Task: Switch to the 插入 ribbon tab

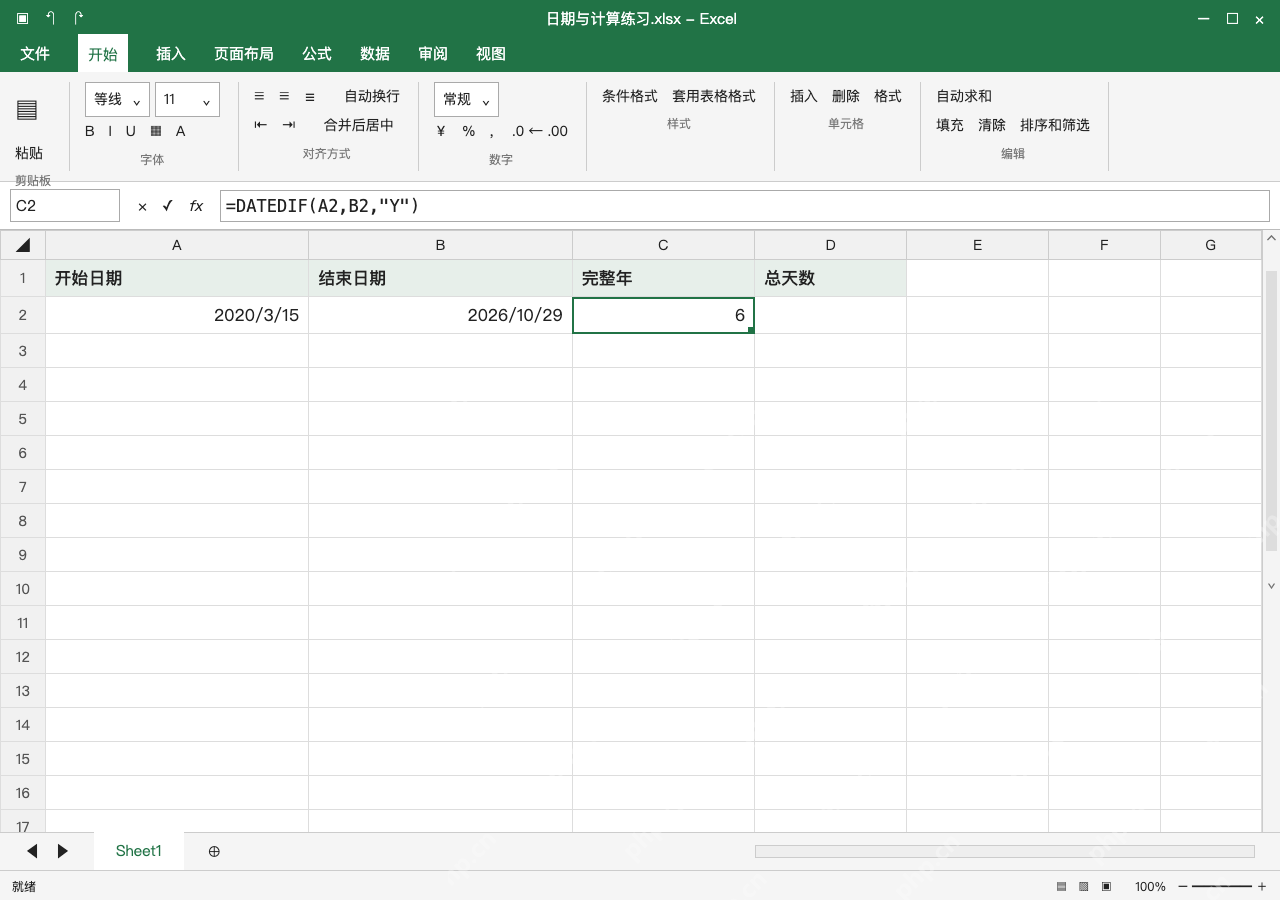Action: click(x=171, y=54)
